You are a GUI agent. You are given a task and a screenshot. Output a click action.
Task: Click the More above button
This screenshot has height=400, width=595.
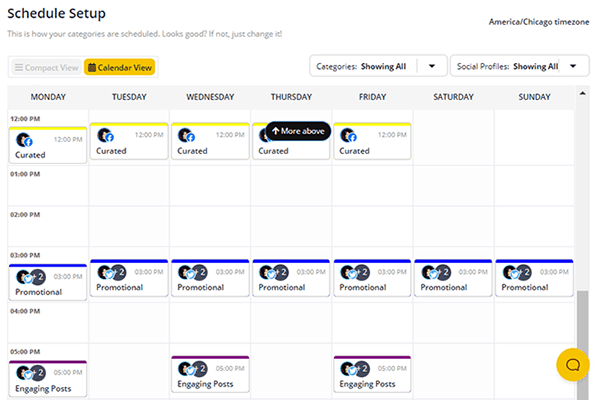298,131
